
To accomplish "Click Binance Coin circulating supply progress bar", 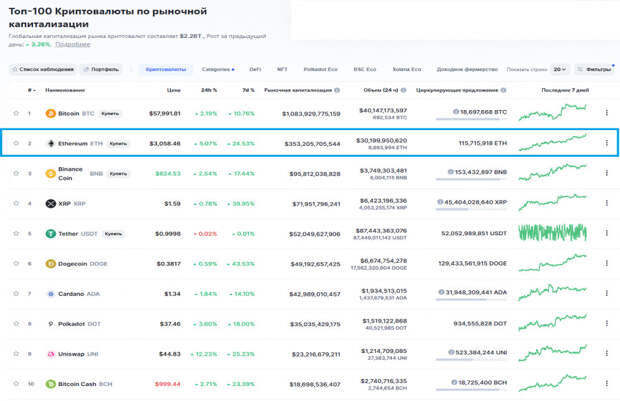I will pos(471,179).
